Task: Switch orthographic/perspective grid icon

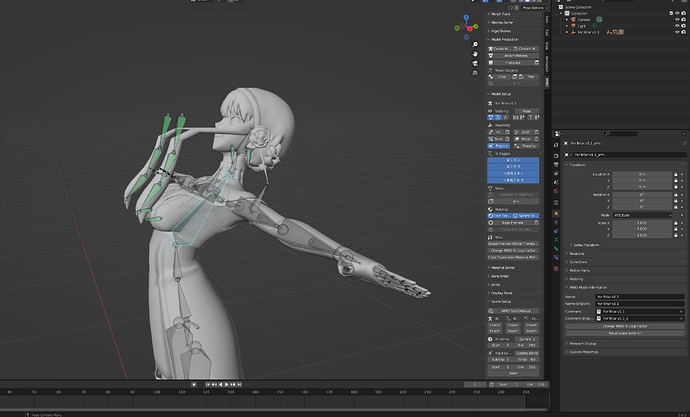Action: pos(475,73)
